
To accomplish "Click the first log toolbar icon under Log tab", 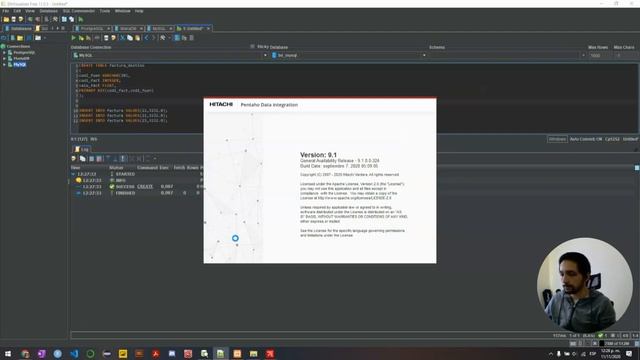I will click(x=73, y=159).
